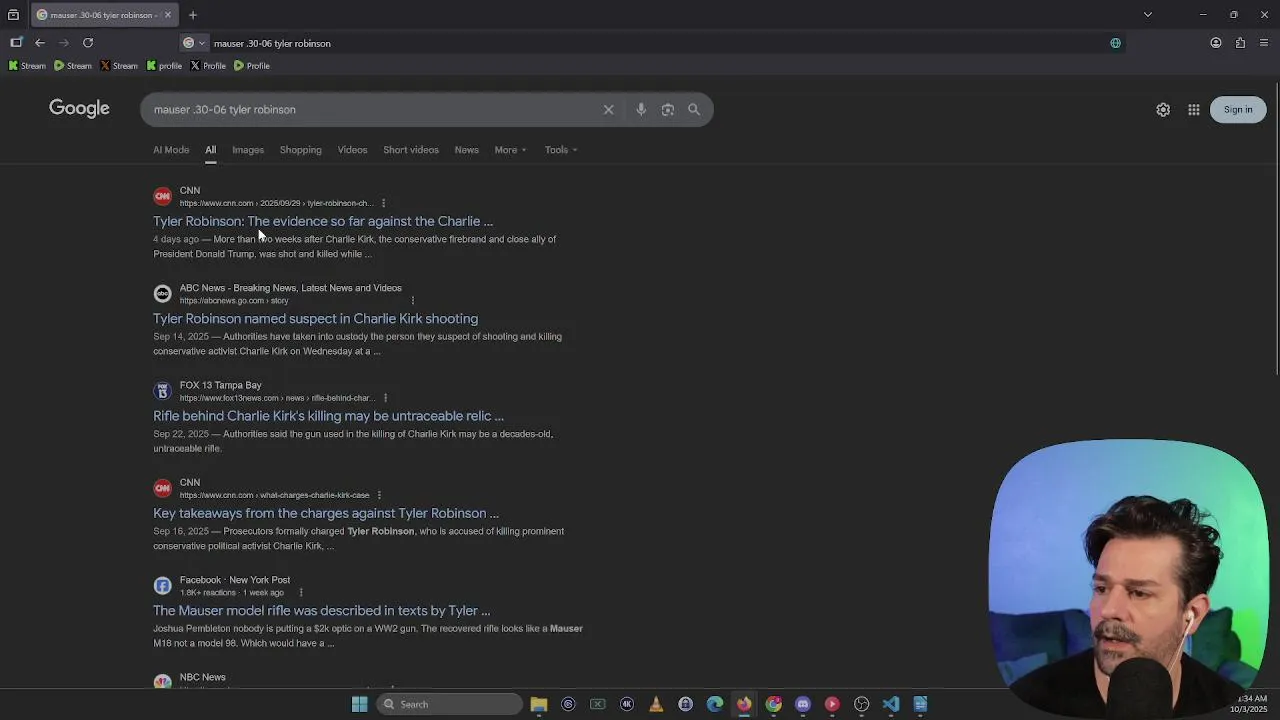Open 'Tyler Robinson named suspect' ABC News result

point(315,319)
